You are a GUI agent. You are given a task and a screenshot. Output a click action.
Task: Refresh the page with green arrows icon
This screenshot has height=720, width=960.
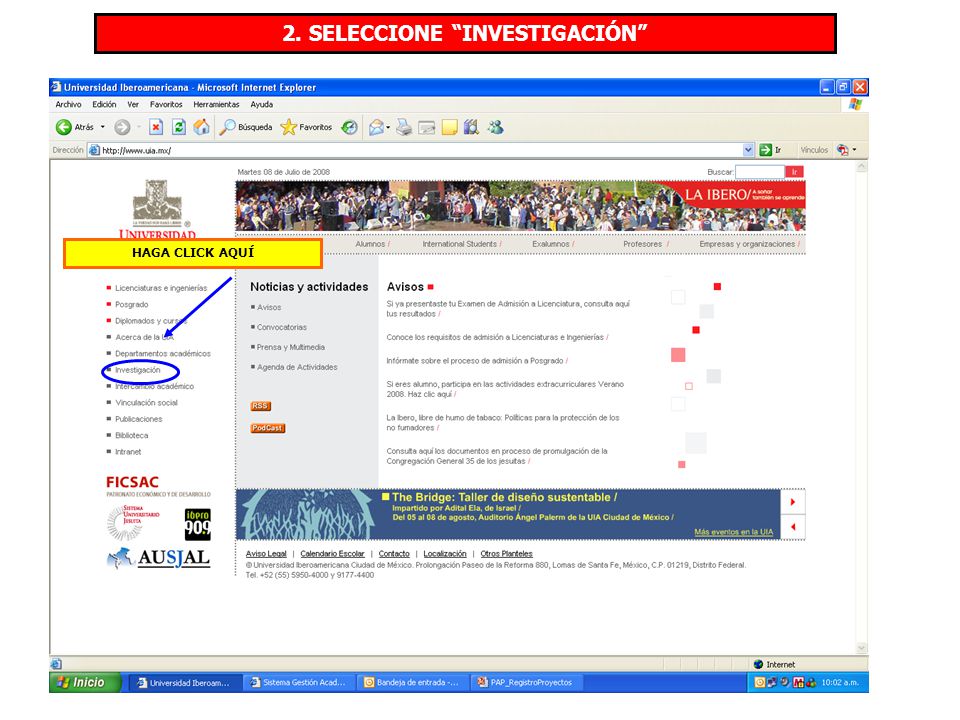[179, 127]
